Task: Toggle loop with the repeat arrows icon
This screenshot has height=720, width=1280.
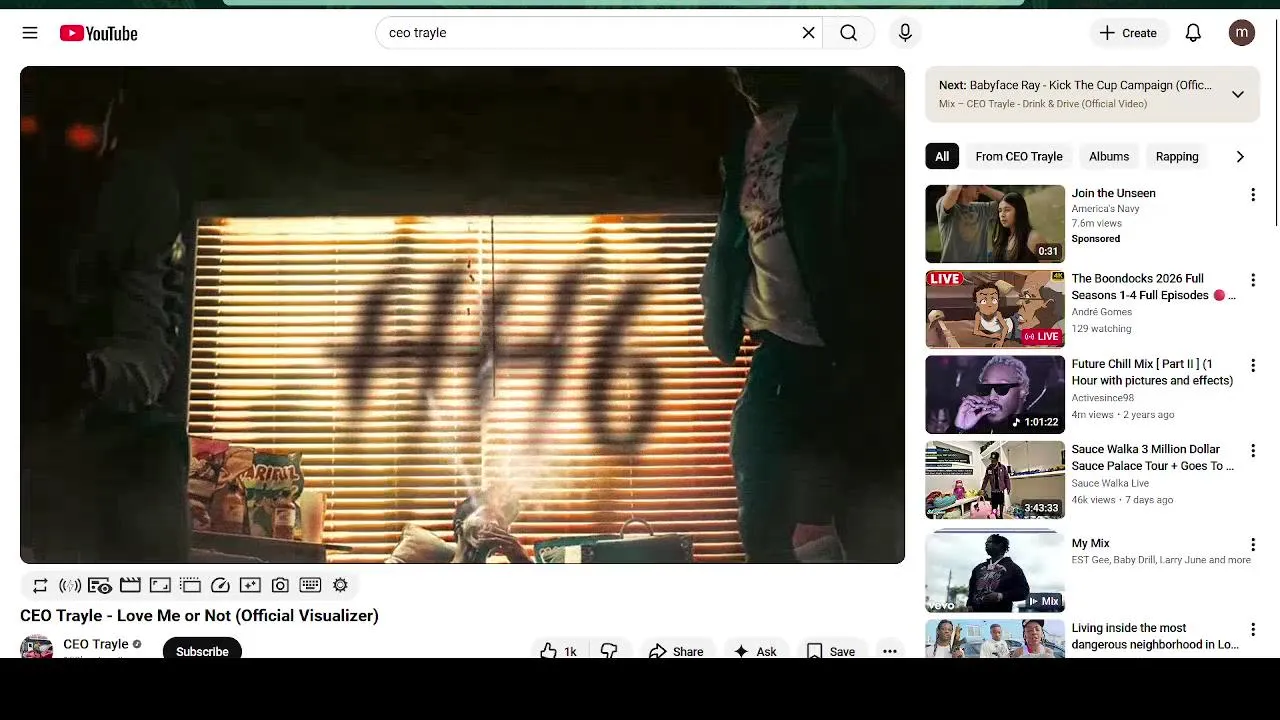Action: coord(40,585)
